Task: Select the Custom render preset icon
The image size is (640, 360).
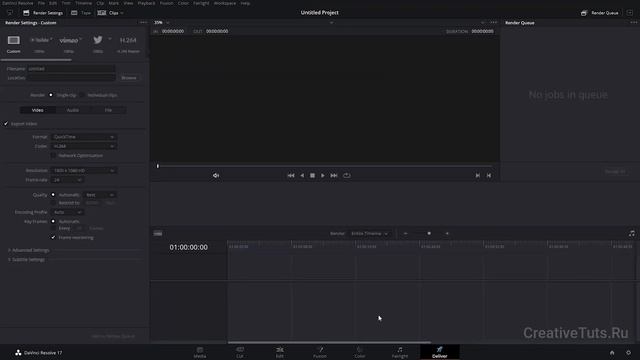Action: coord(13,40)
